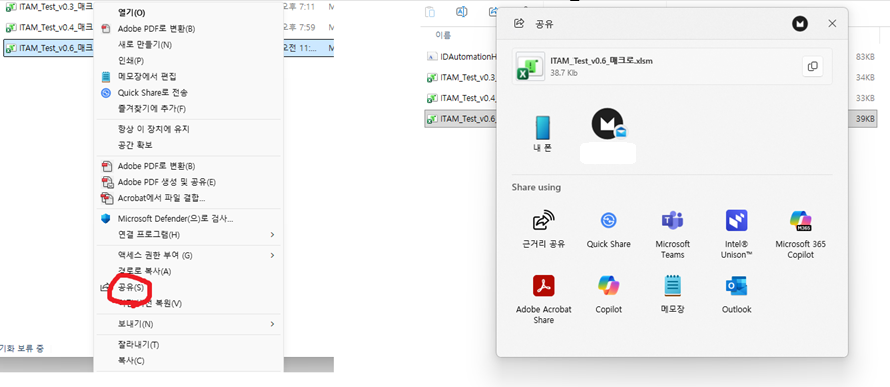Click ITAM_Test_v0.6_매크로.xlsm file name in dialog
890x387 pixels.
pyautogui.click(x=601, y=61)
